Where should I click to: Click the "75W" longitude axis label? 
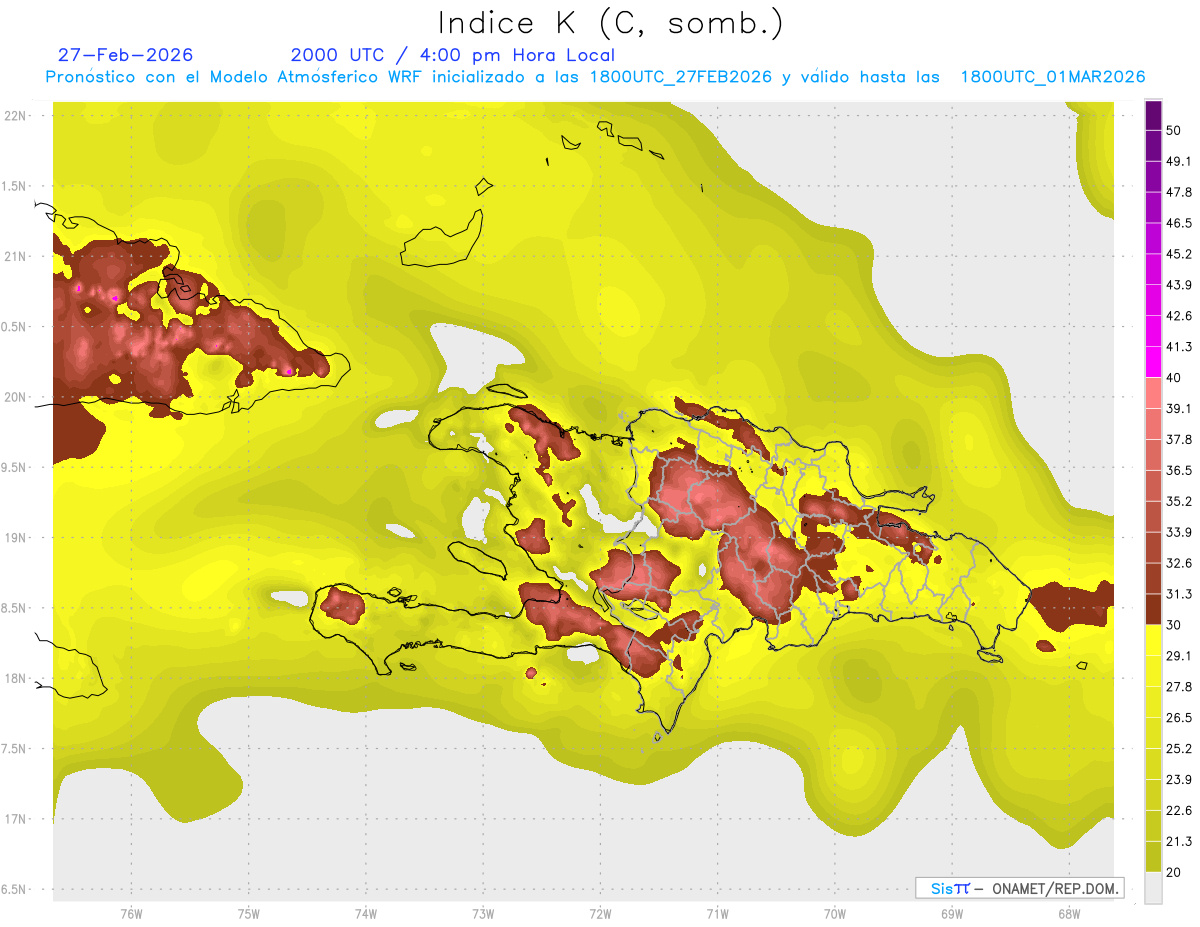point(248,914)
